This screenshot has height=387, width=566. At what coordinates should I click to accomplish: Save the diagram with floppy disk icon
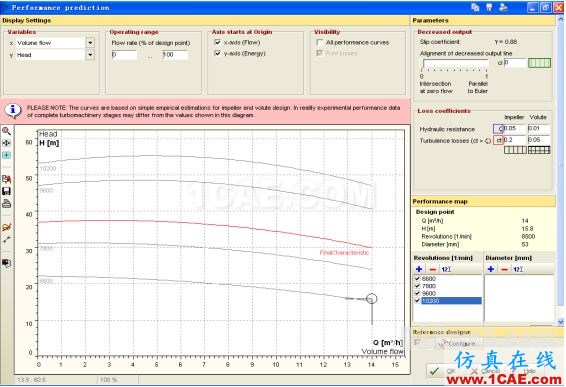point(6,191)
